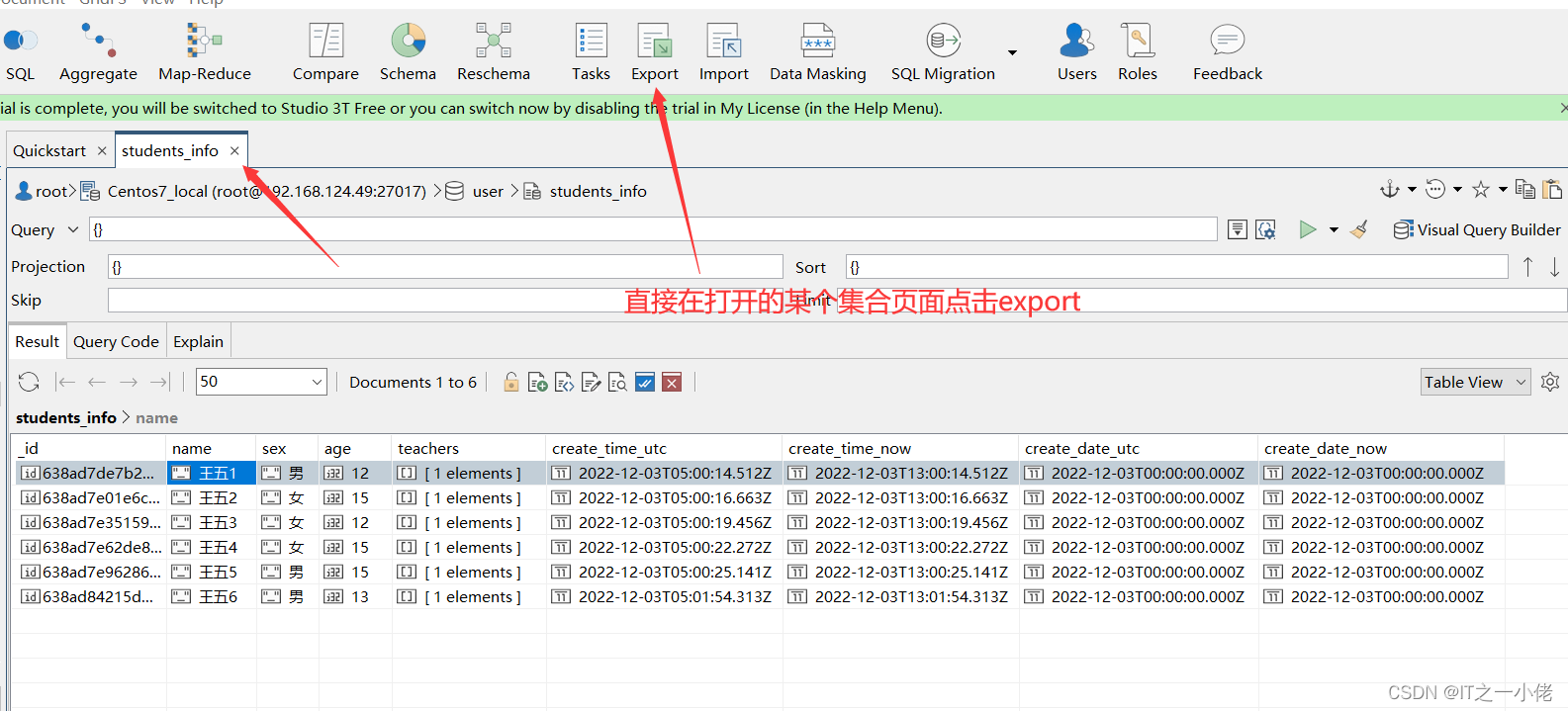Go to the last page of results
The height and width of the screenshot is (711, 1568).
coord(159,382)
